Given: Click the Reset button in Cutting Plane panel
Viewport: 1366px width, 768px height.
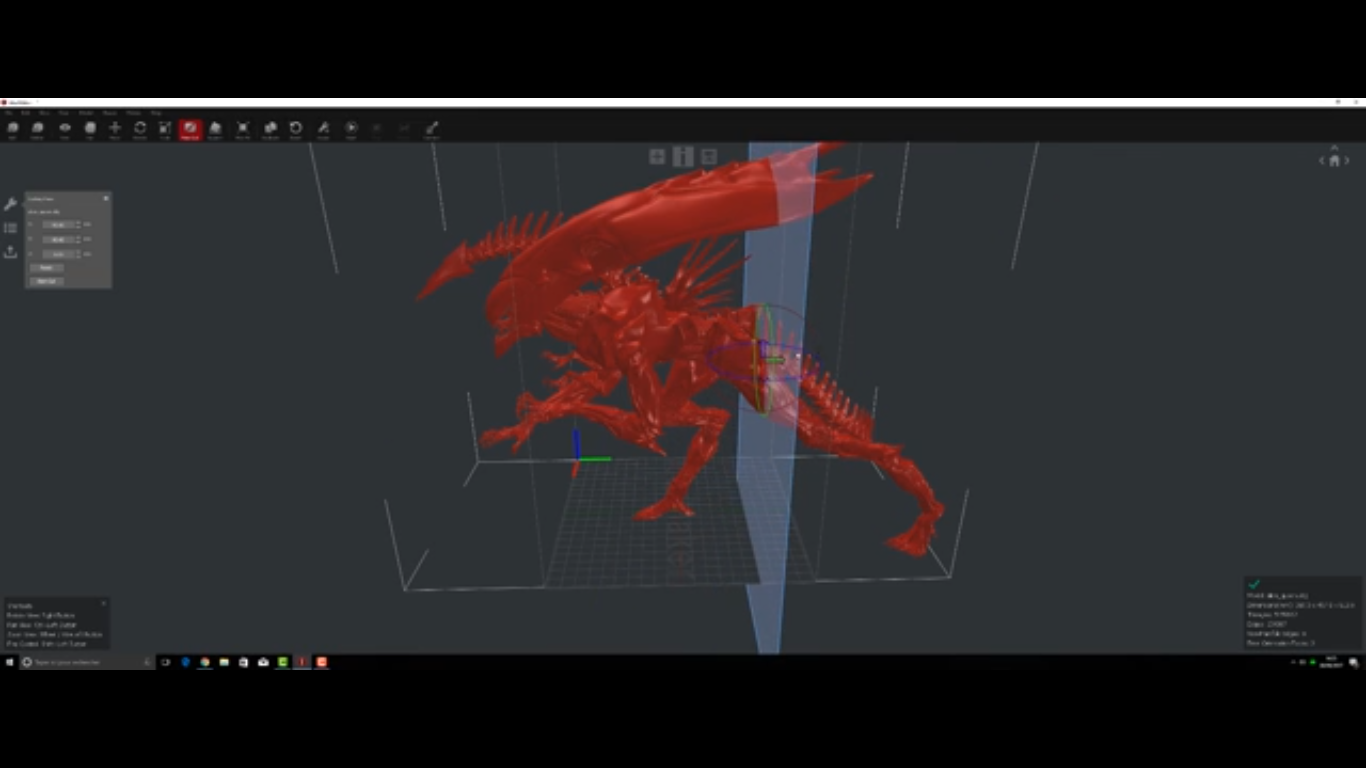Looking at the screenshot, I should pos(46,268).
